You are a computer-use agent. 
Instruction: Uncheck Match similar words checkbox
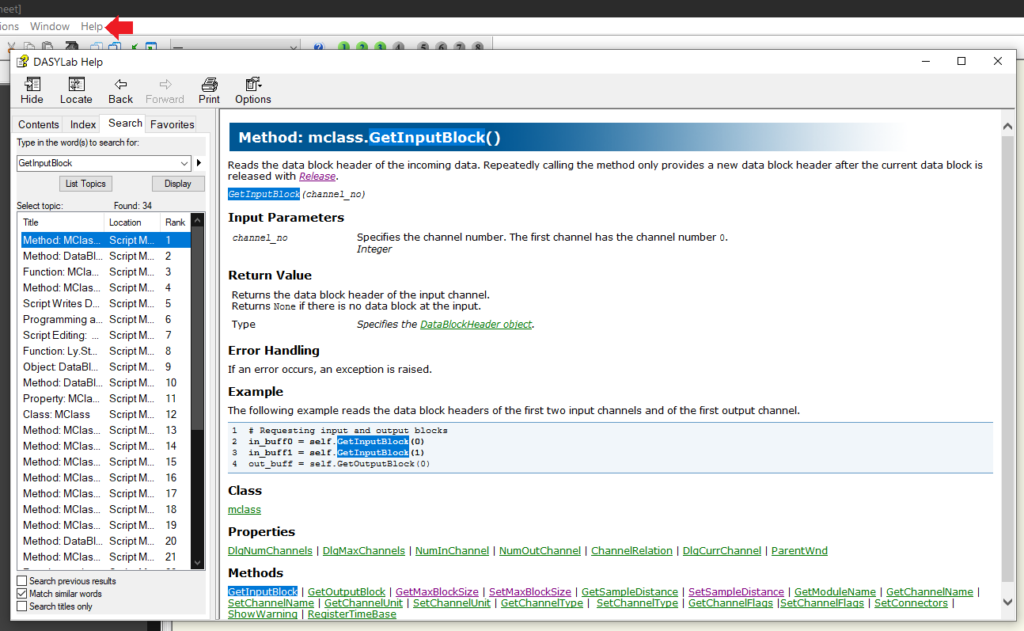22,594
